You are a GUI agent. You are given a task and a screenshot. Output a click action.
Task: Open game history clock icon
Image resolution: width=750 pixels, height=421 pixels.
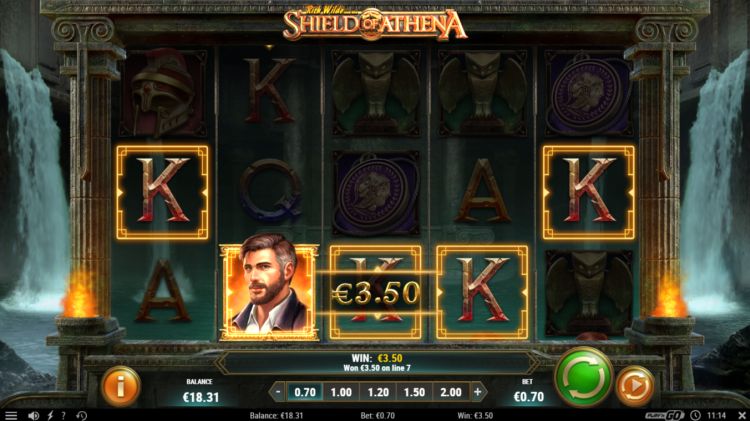pos(81,416)
